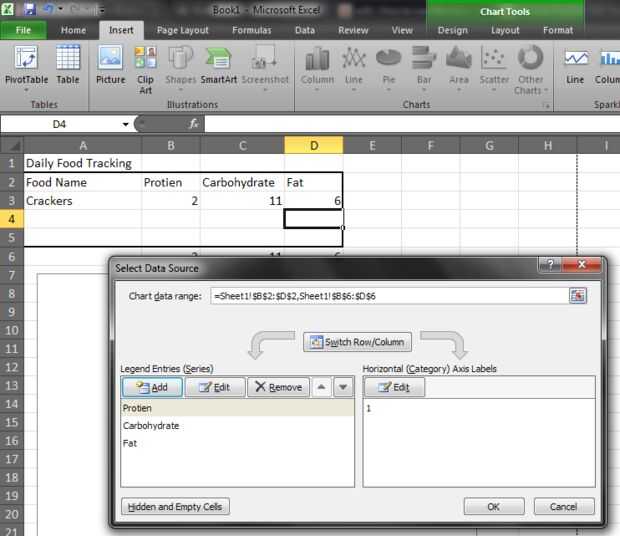Open Select Data Source help button
The height and width of the screenshot is (536, 620).
tap(550, 264)
